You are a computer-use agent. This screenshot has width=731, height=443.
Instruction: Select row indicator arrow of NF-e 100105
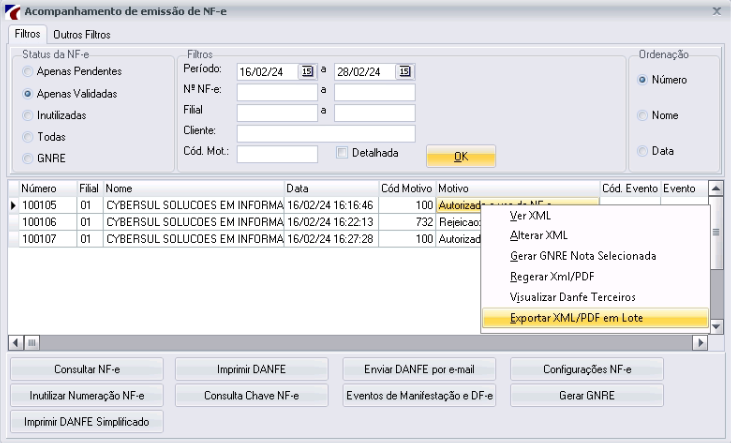tap(13, 205)
